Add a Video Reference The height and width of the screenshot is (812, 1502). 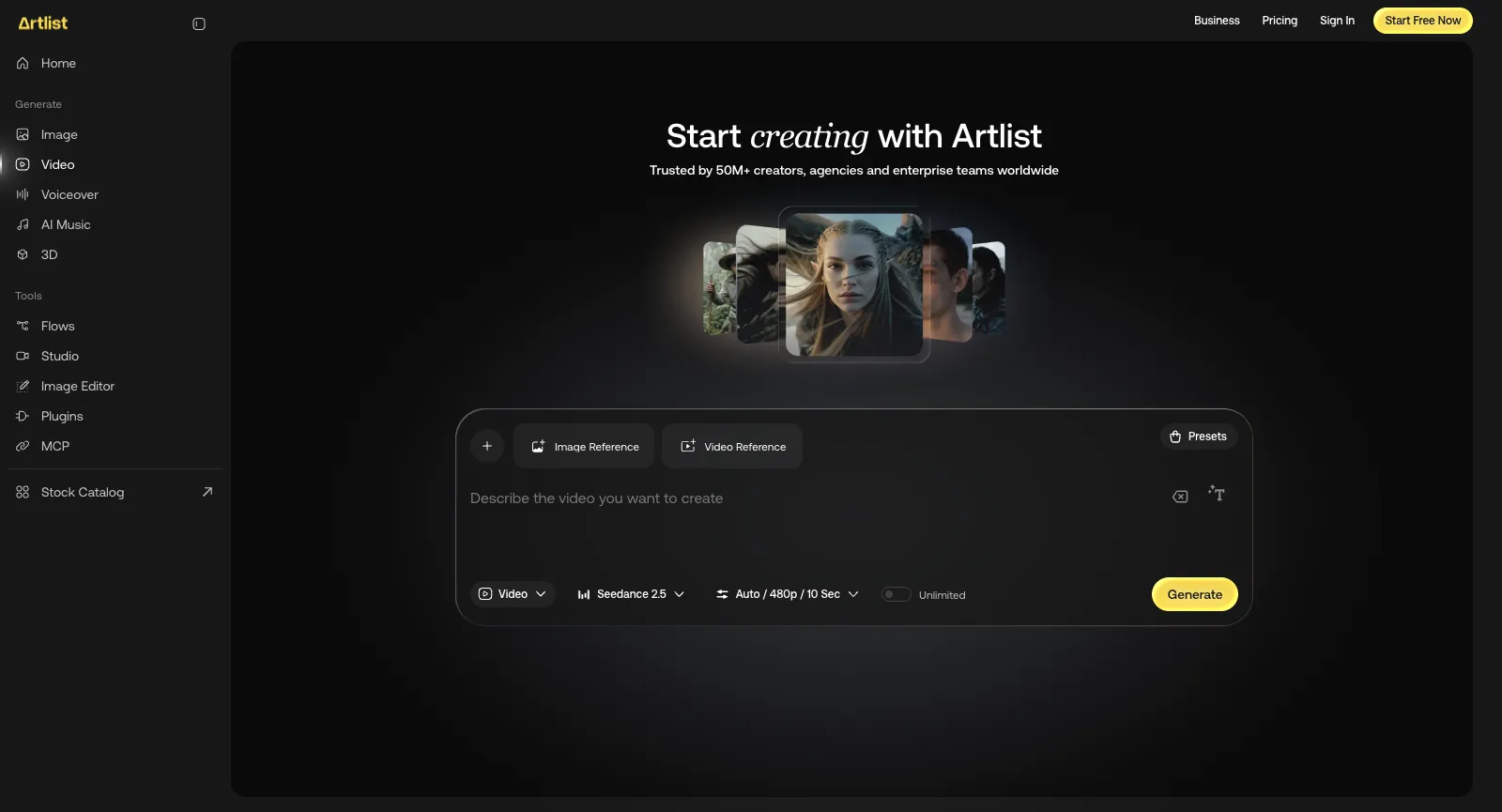pyautogui.click(x=732, y=446)
